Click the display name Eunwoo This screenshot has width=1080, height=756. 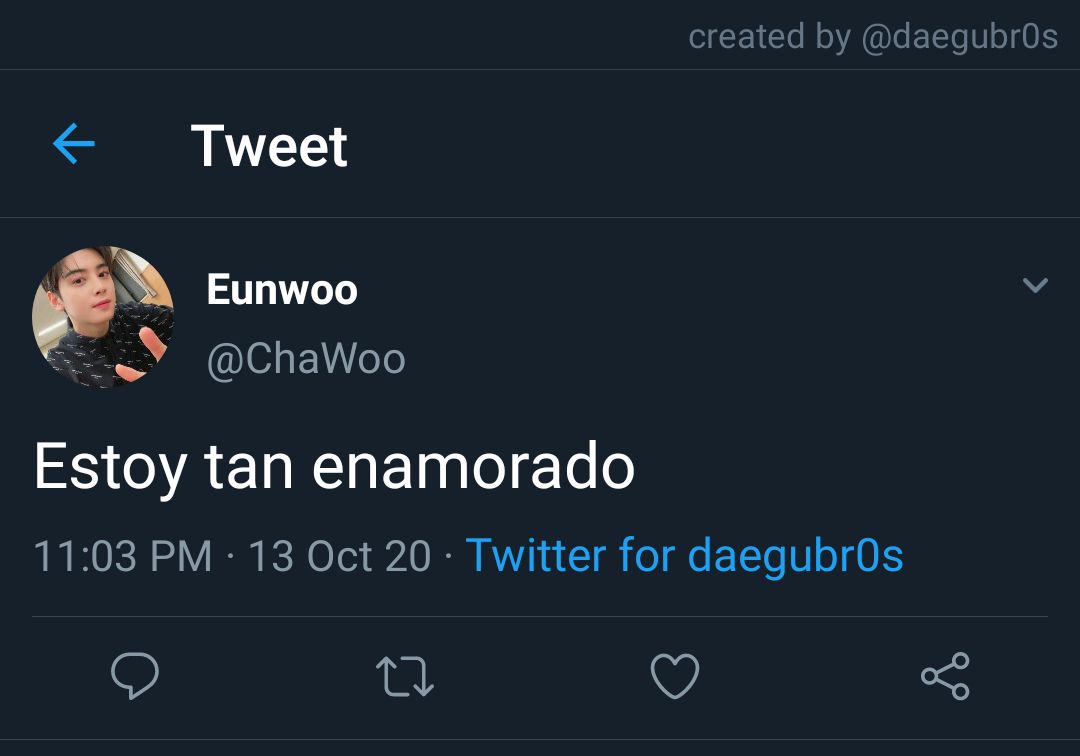click(282, 290)
